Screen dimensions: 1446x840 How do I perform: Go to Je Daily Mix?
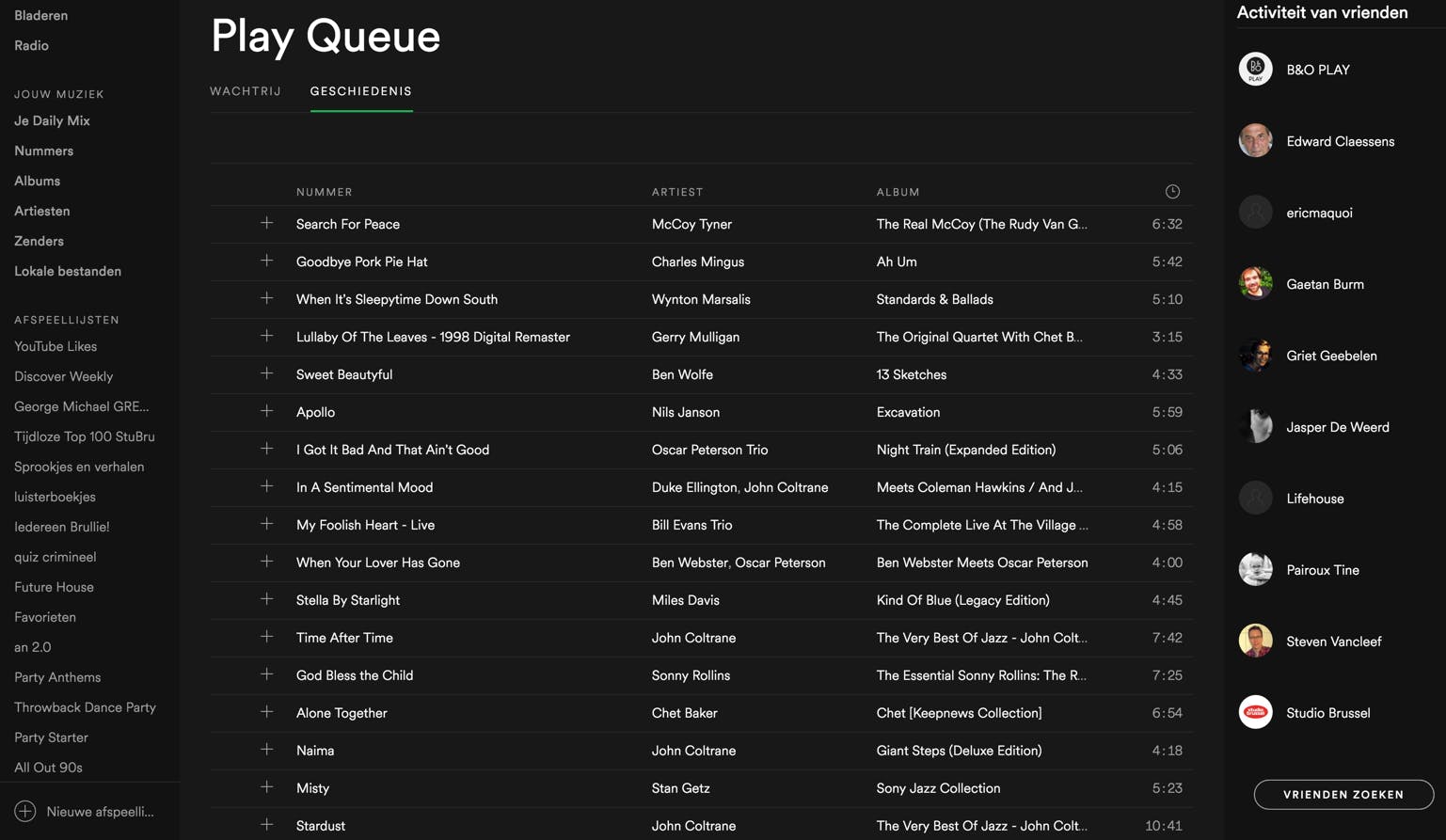tap(53, 120)
